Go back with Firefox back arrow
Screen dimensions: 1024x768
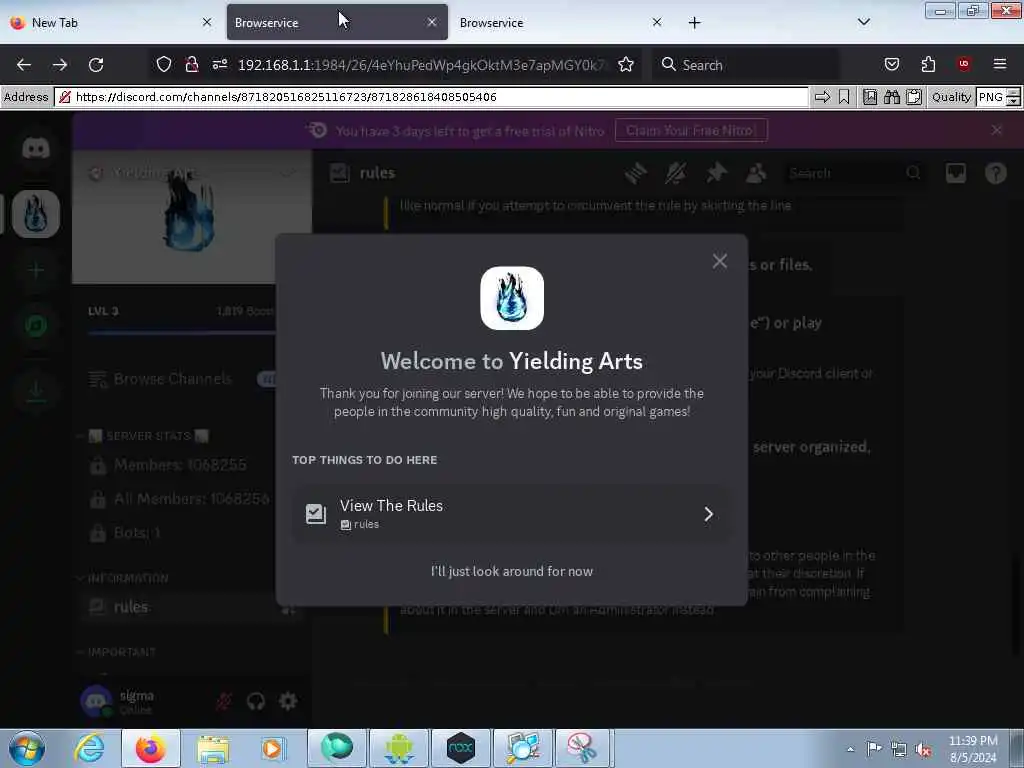24,65
